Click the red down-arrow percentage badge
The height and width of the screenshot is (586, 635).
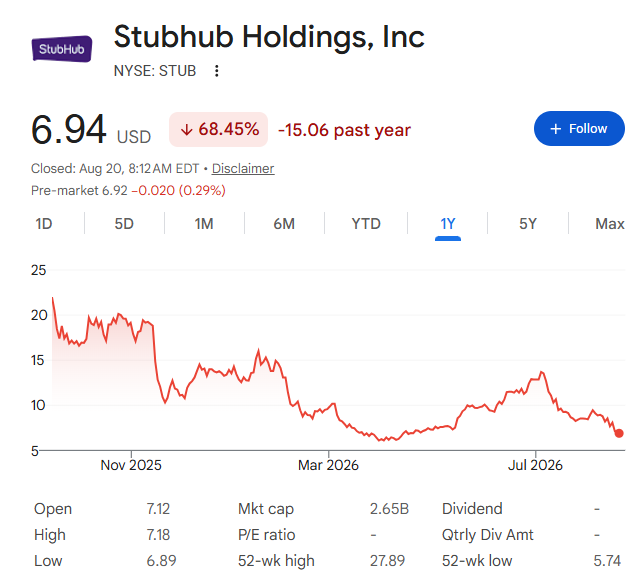coord(219,130)
